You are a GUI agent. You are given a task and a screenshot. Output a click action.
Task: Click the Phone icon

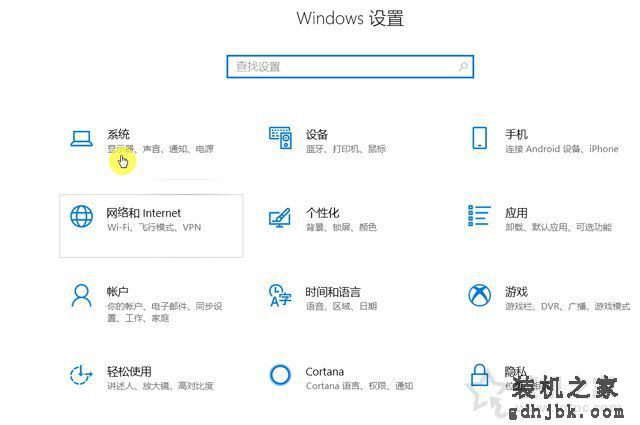pos(479,138)
